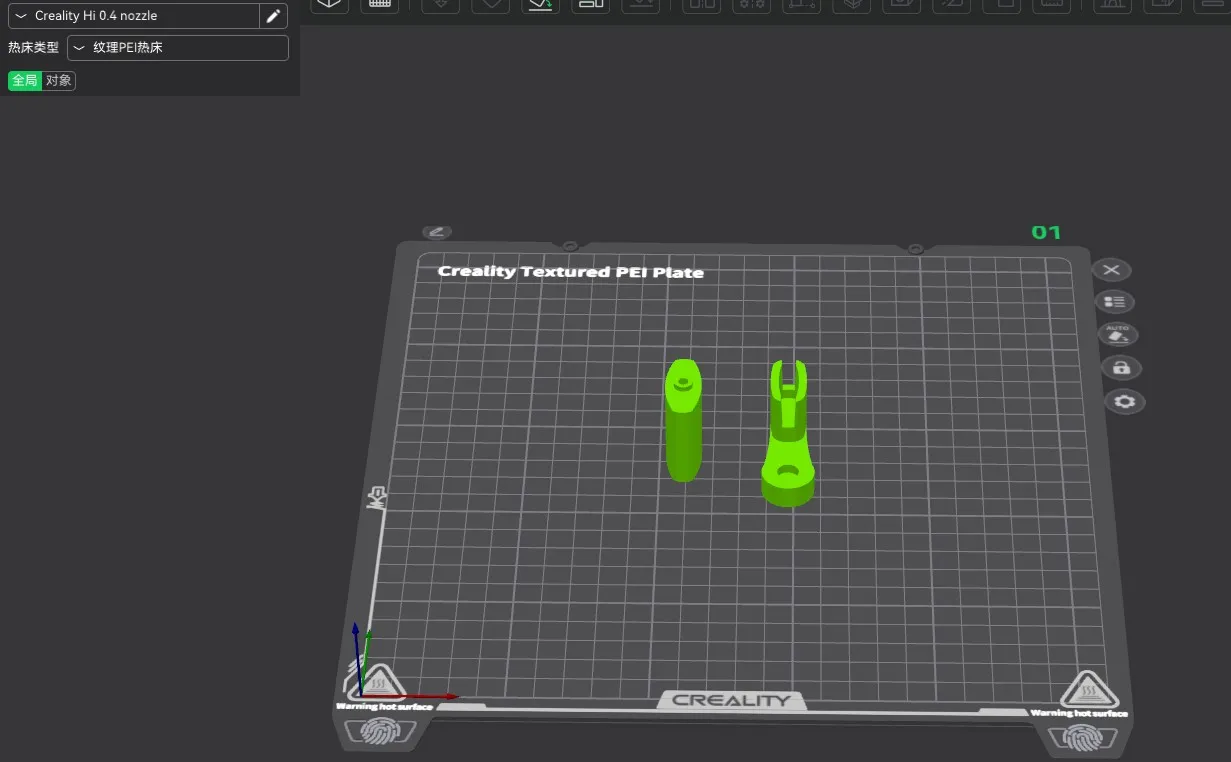Switch to 对象 object settings
This screenshot has height=762, width=1231.
coord(59,81)
